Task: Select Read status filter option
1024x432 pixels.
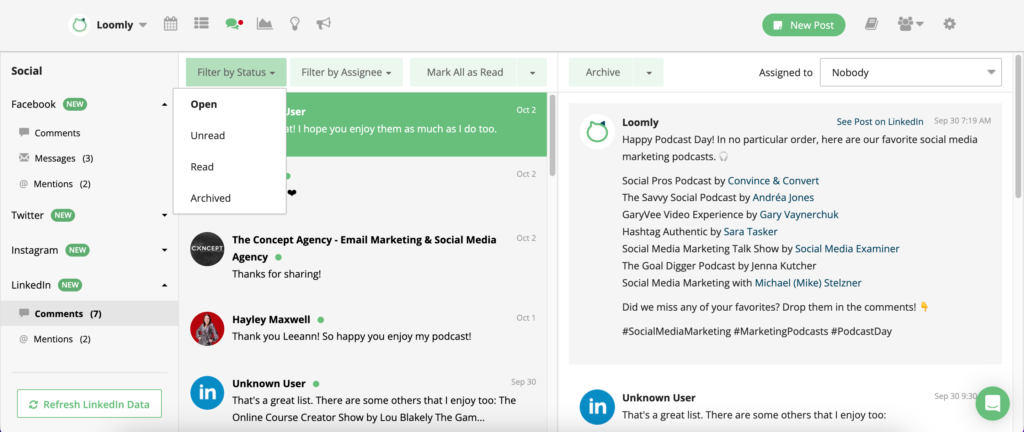Action: 229,167
